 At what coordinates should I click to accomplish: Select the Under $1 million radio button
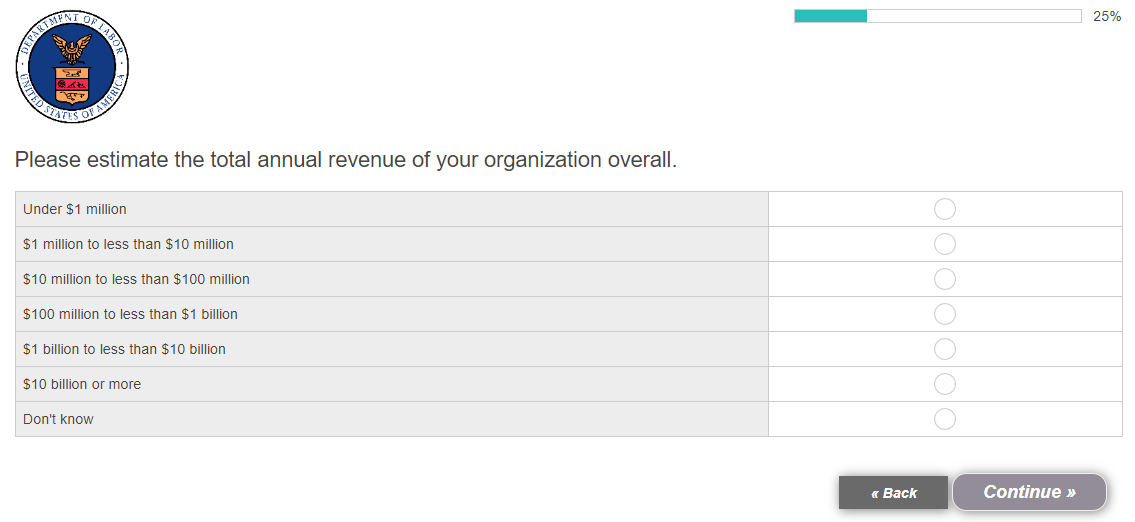tap(944, 209)
